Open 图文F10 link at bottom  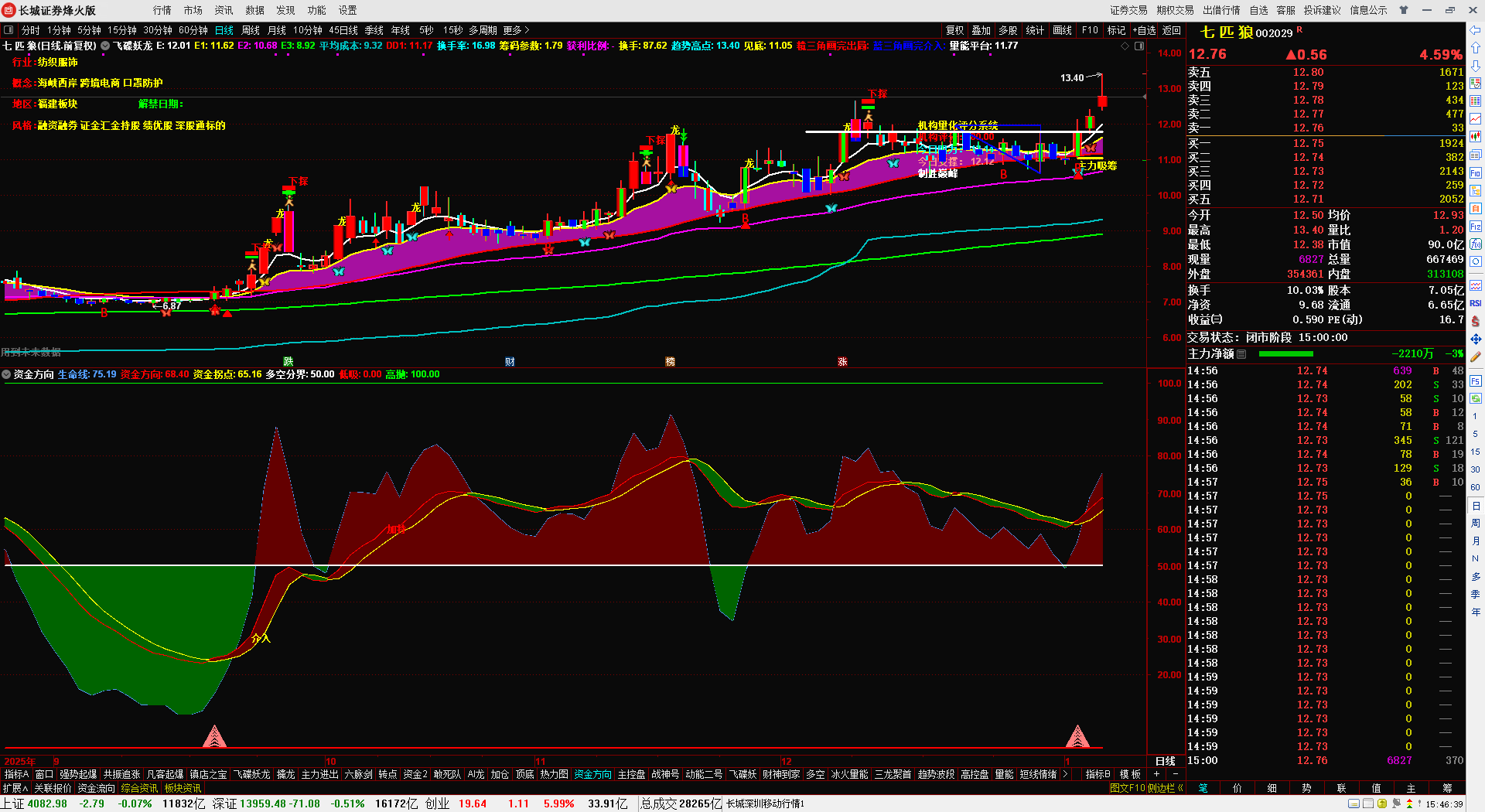(1127, 788)
